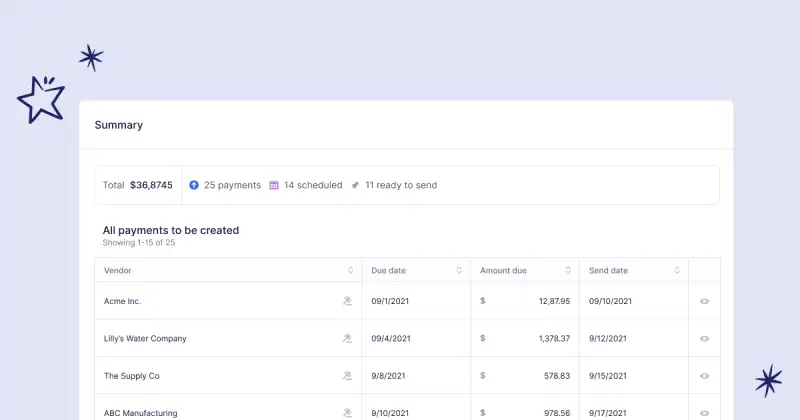This screenshot has height=420, width=800.
Task: Toggle eye icon for Lilly's Water Company row
Action: (x=704, y=339)
